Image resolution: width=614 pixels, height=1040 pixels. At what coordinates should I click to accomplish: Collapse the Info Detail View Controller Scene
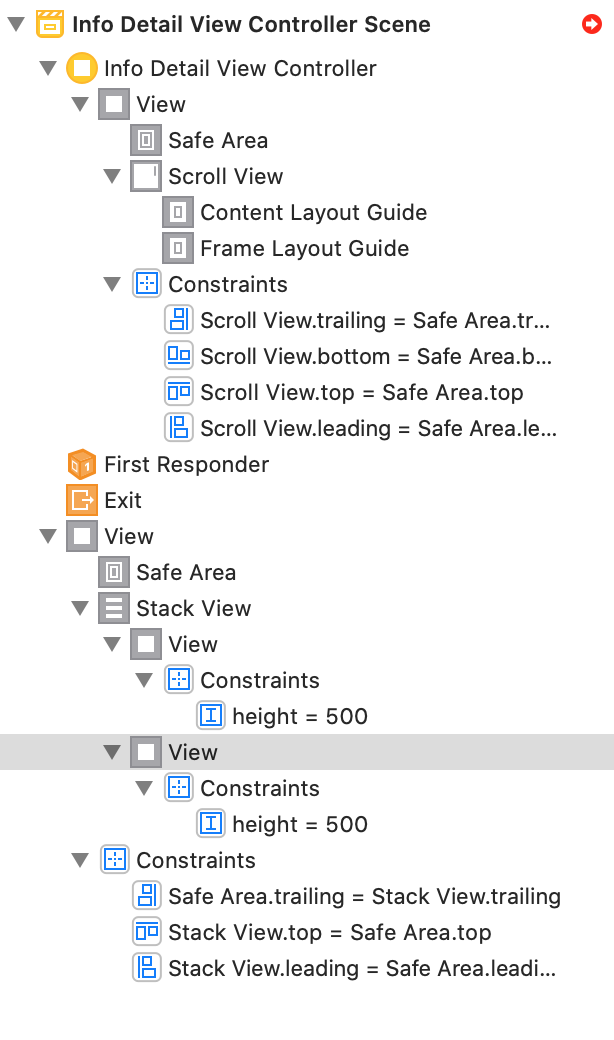[x=14, y=24]
